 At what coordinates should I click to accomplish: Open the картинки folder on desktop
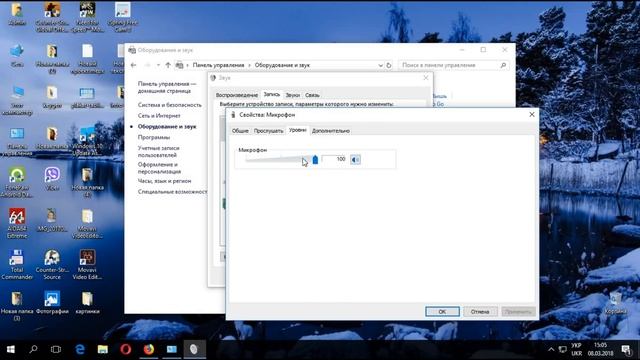87,302
